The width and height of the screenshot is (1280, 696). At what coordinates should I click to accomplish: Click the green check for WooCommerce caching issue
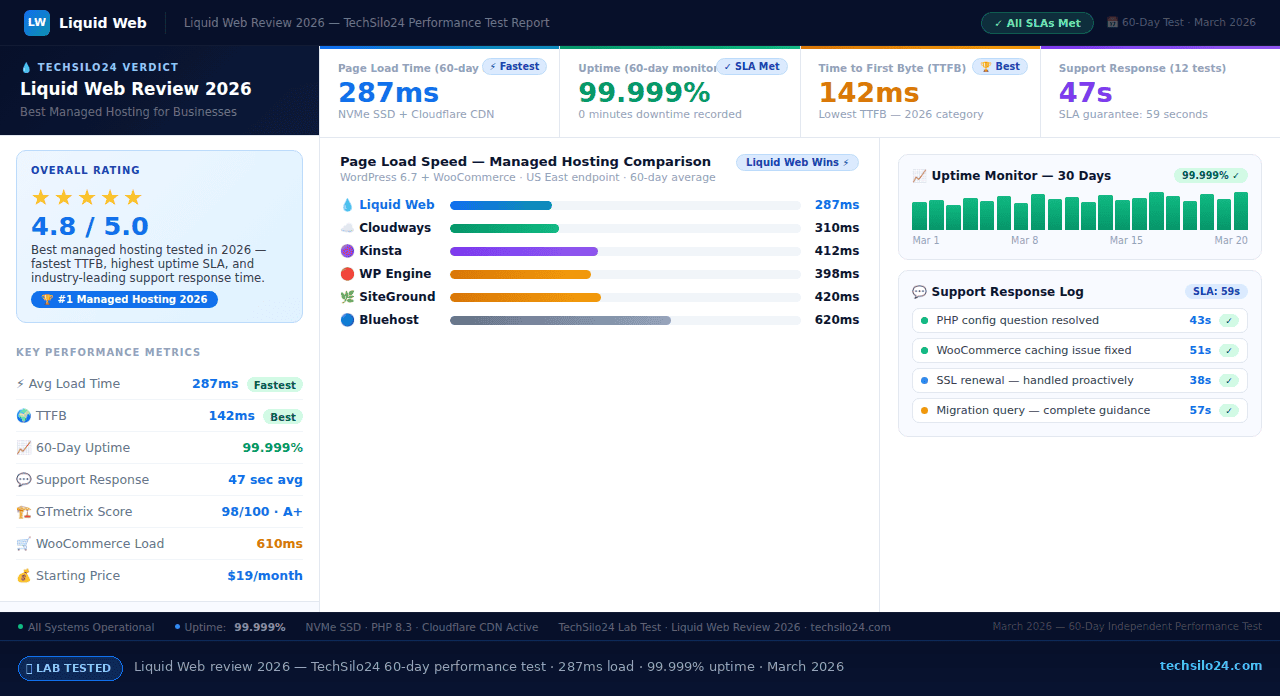1229,351
